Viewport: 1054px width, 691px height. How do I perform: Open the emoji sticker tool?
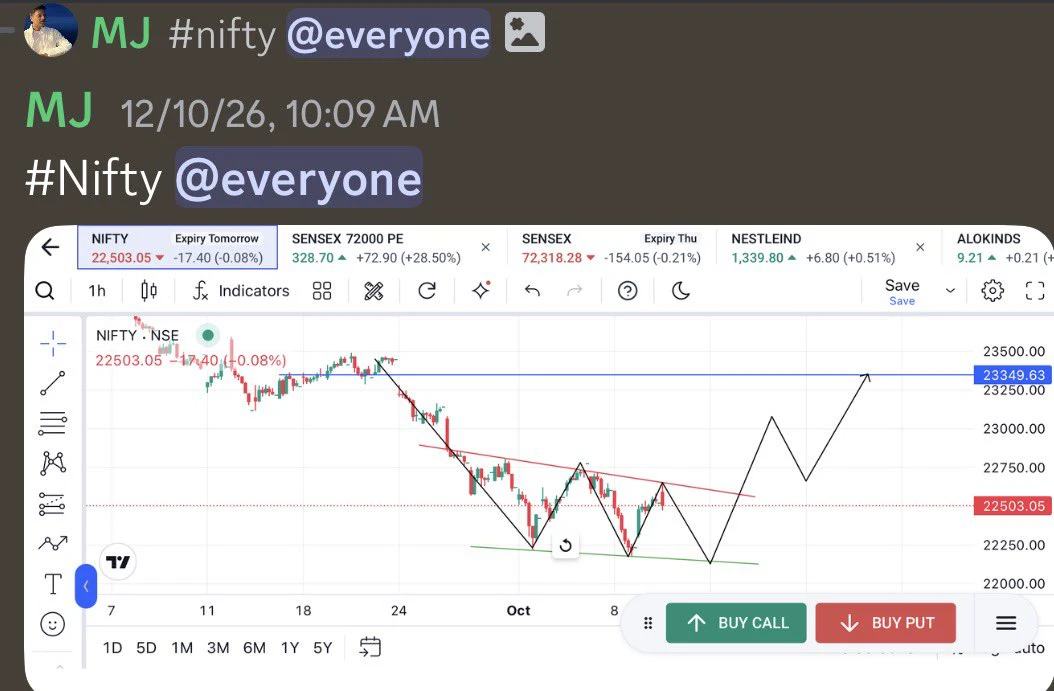pos(52,624)
